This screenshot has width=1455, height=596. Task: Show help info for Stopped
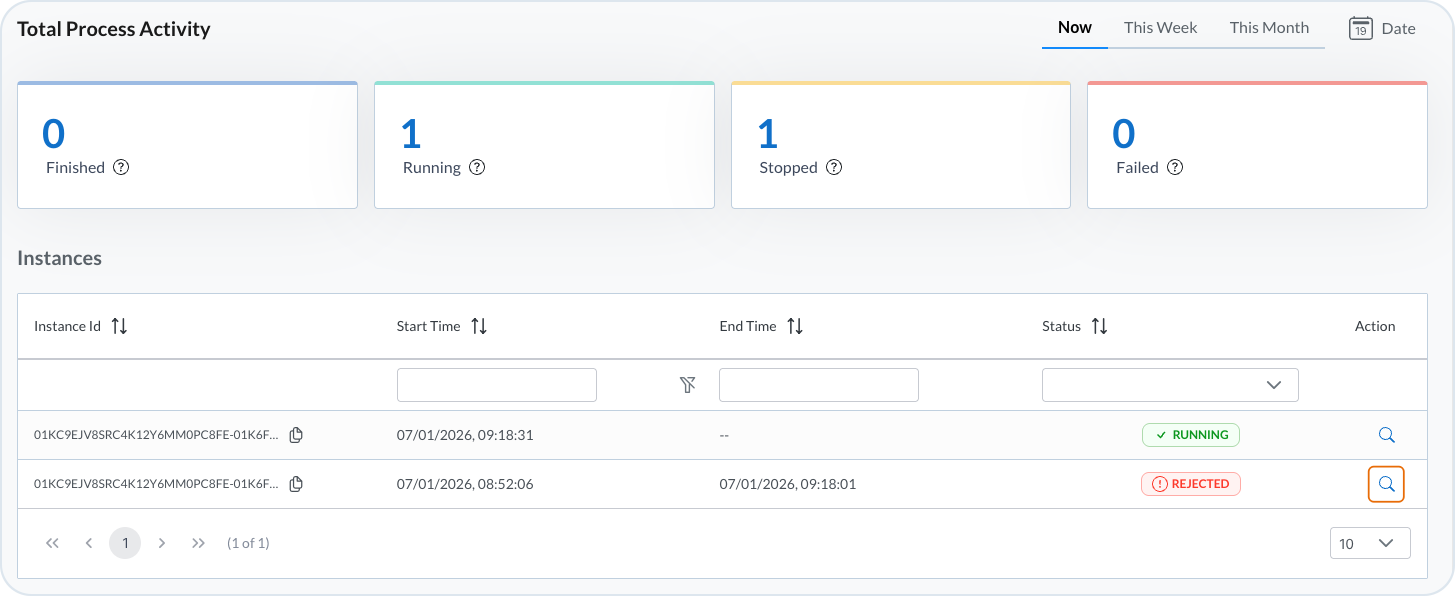(x=834, y=168)
